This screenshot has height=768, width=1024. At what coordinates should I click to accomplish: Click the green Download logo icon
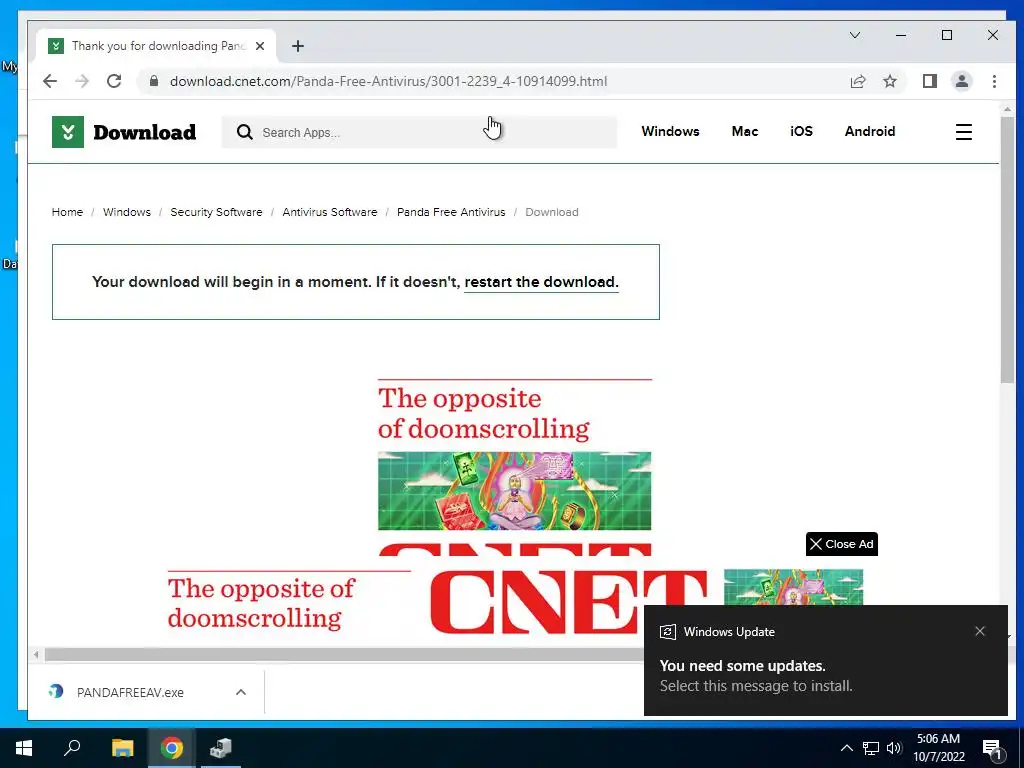pyautogui.click(x=68, y=132)
